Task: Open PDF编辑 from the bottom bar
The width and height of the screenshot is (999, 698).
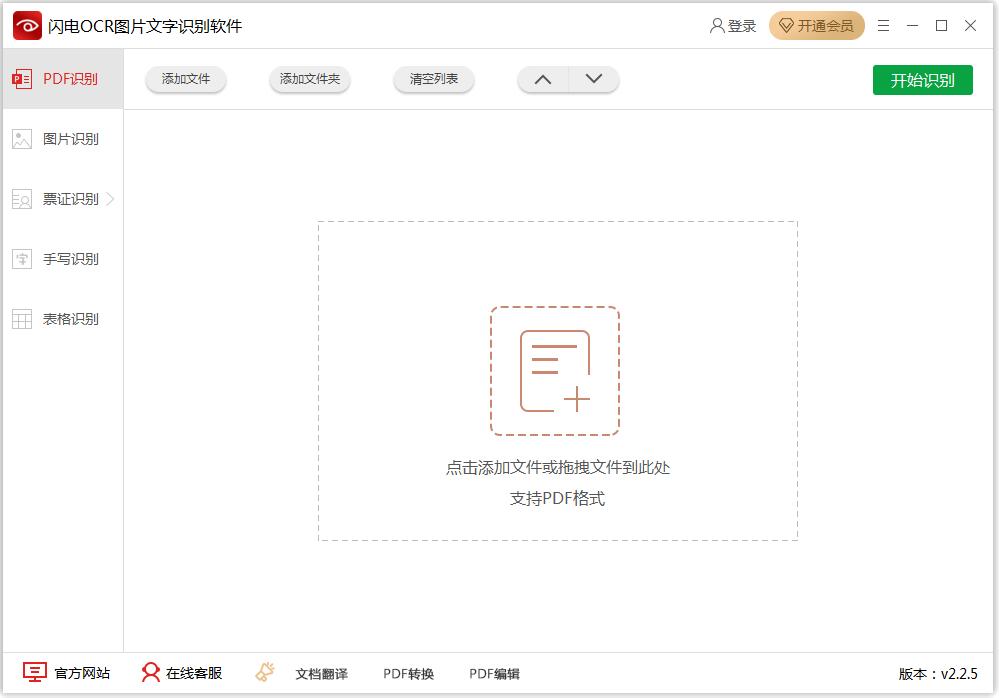Action: [x=492, y=673]
